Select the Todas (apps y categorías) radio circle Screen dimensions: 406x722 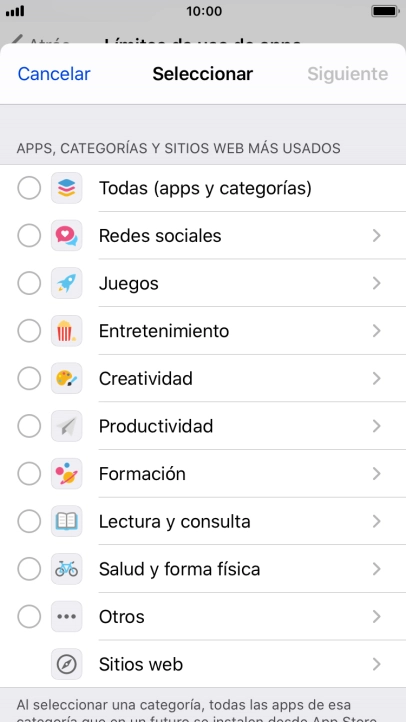(x=29, y=188)
